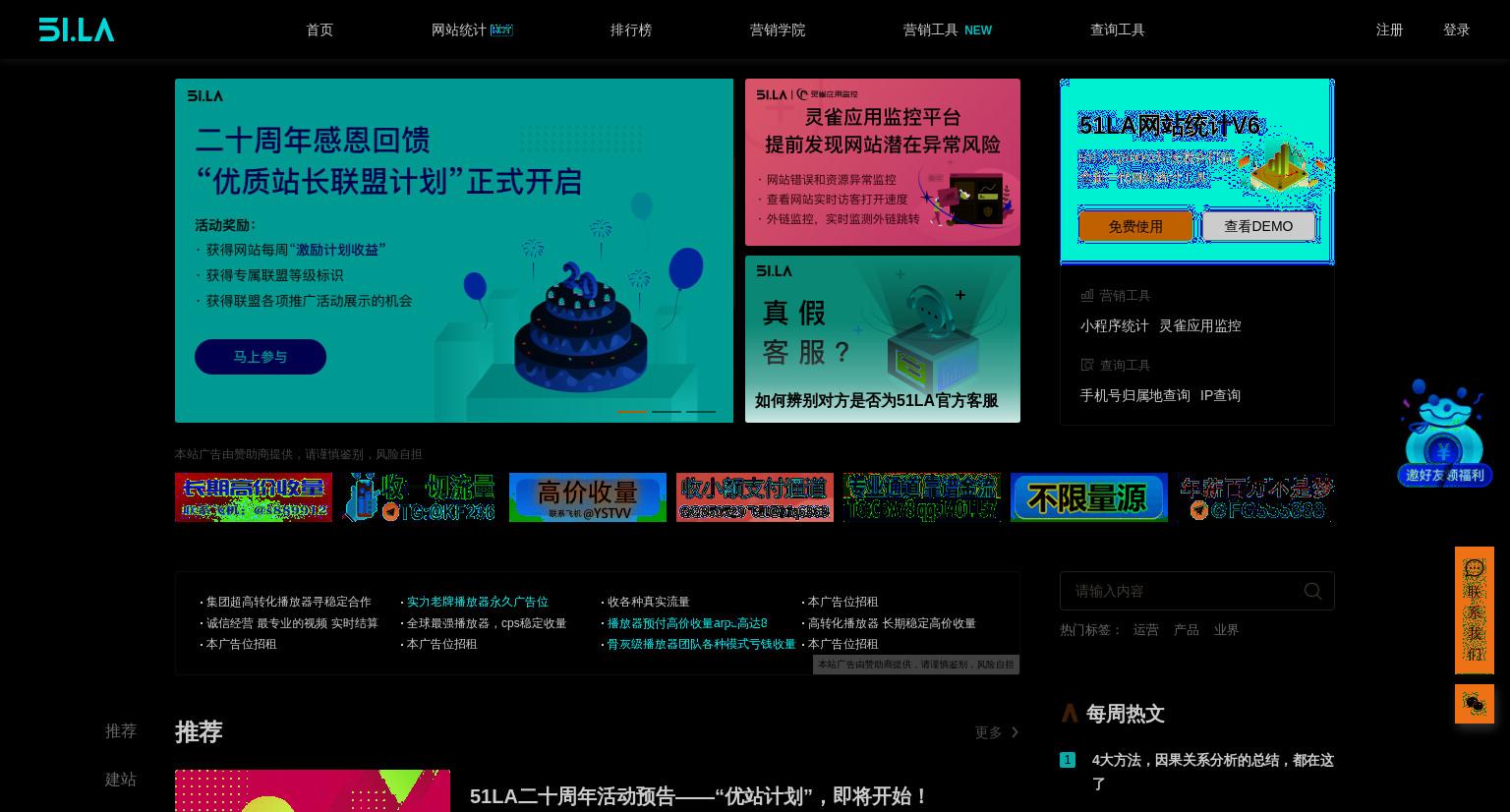Open the 营销工具 NEW menu

(x=948, y=29)
